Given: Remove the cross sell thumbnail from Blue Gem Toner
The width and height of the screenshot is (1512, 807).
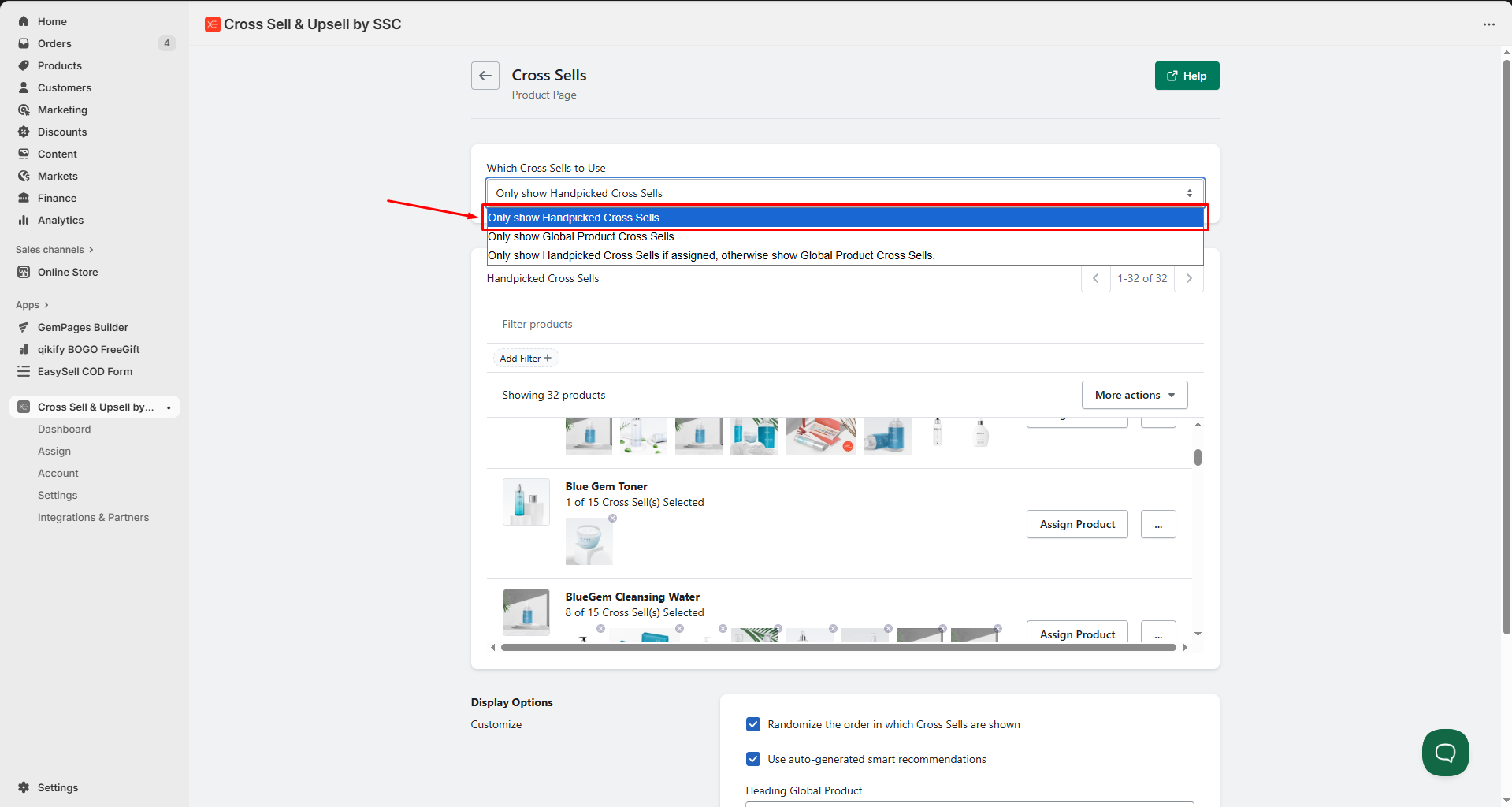Looking at the screenshot, I should click(612, 519).
